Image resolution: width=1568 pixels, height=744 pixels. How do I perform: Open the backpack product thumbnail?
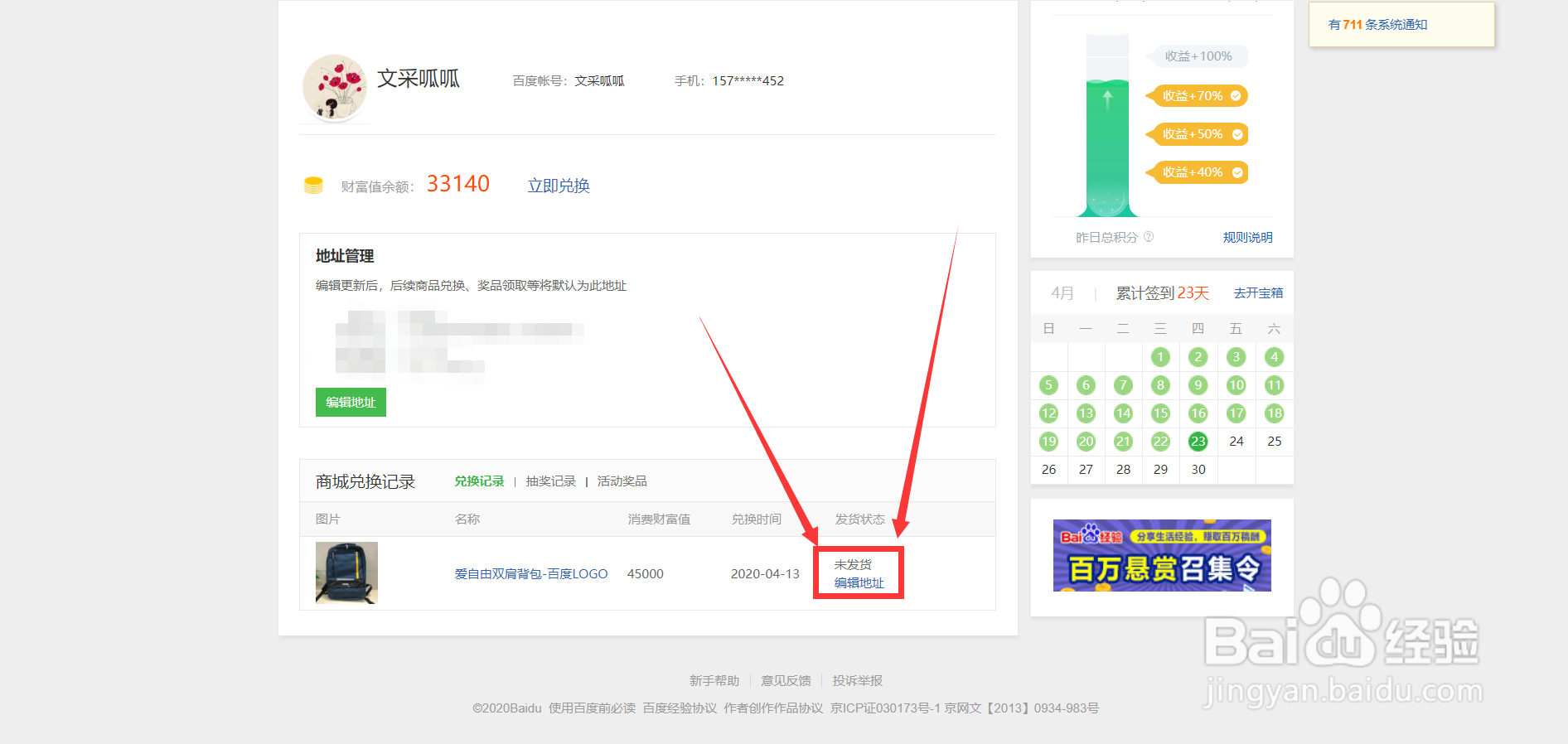tap(346, 572)
